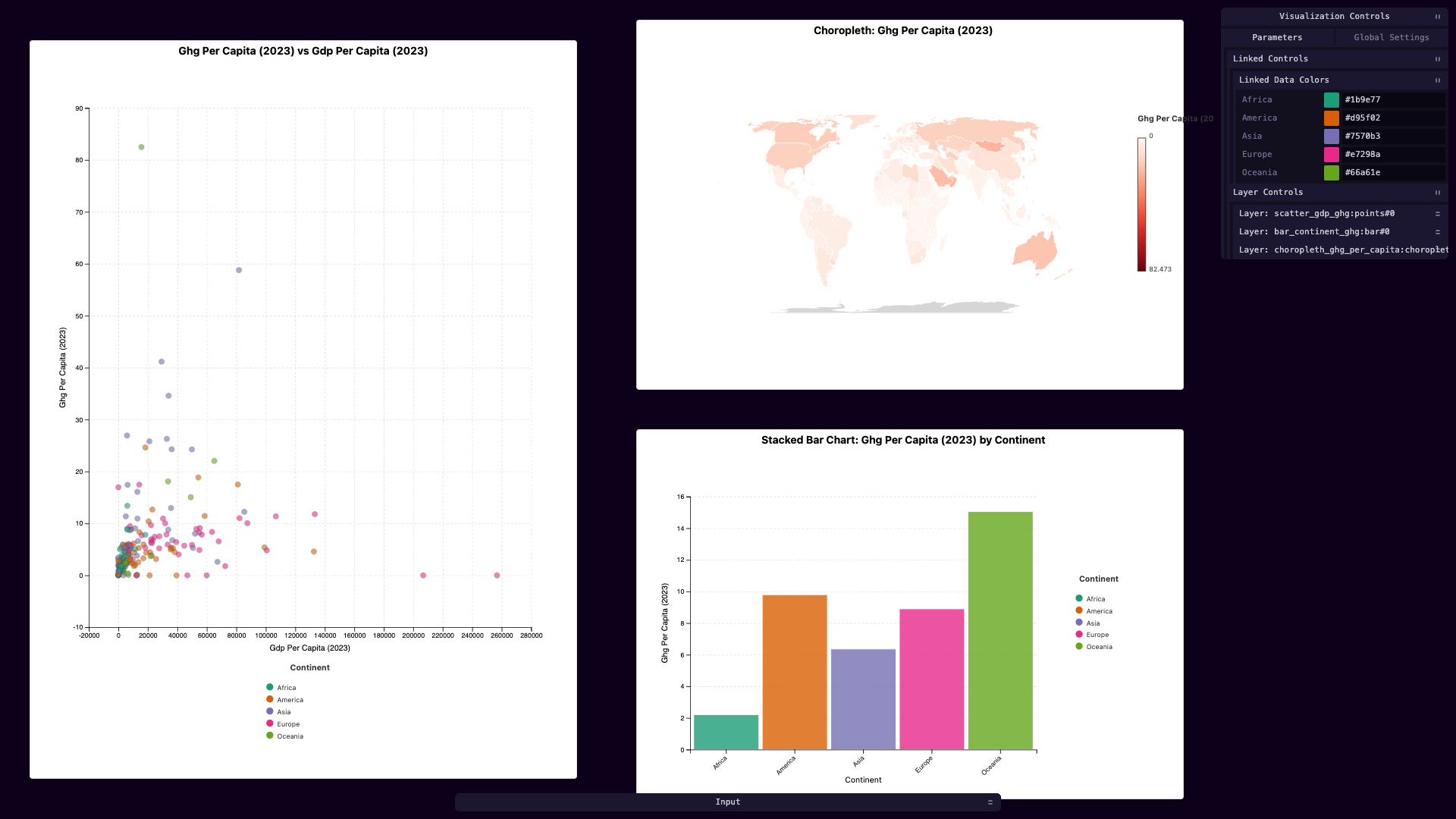Screen dimensions: 1456x819
Task: Click Africa in the scatter plot legend
Action: 281,688
